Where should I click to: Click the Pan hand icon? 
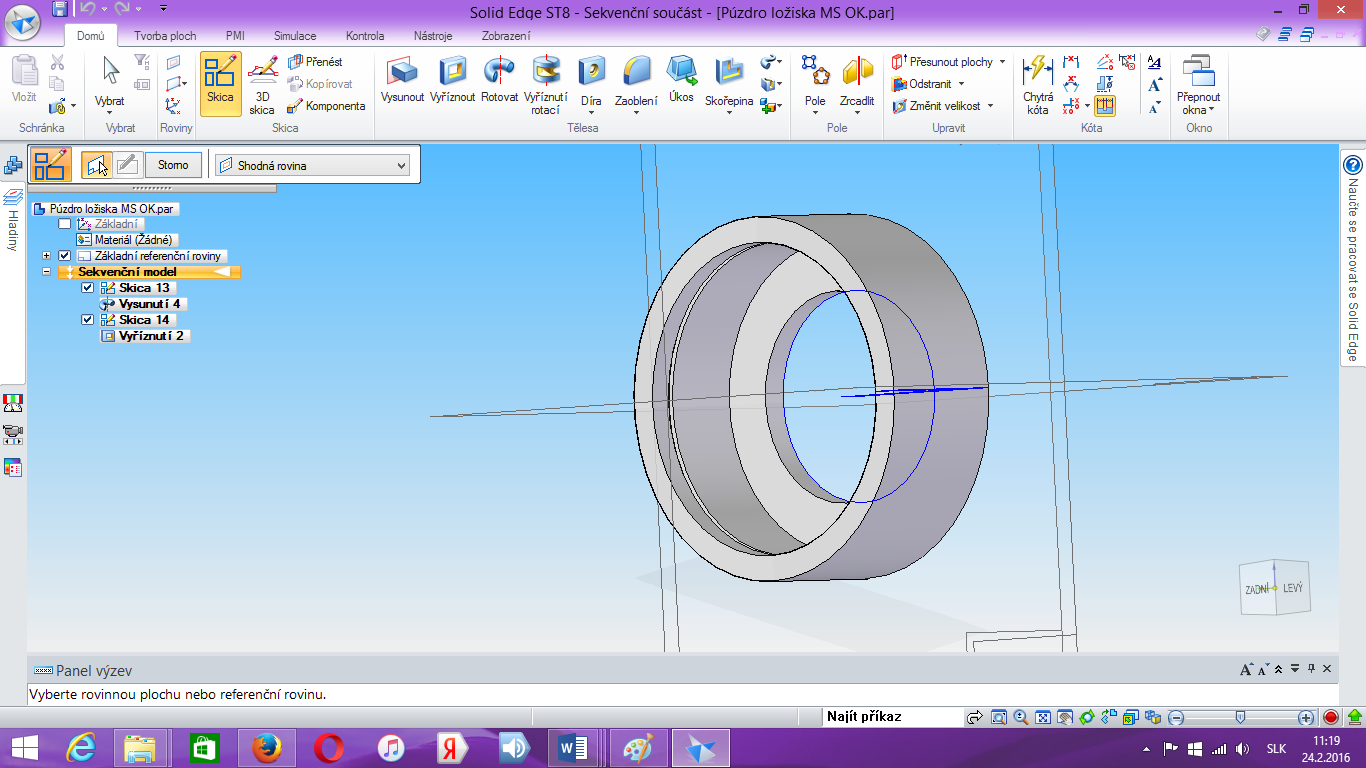click(x=1065, y=717)
